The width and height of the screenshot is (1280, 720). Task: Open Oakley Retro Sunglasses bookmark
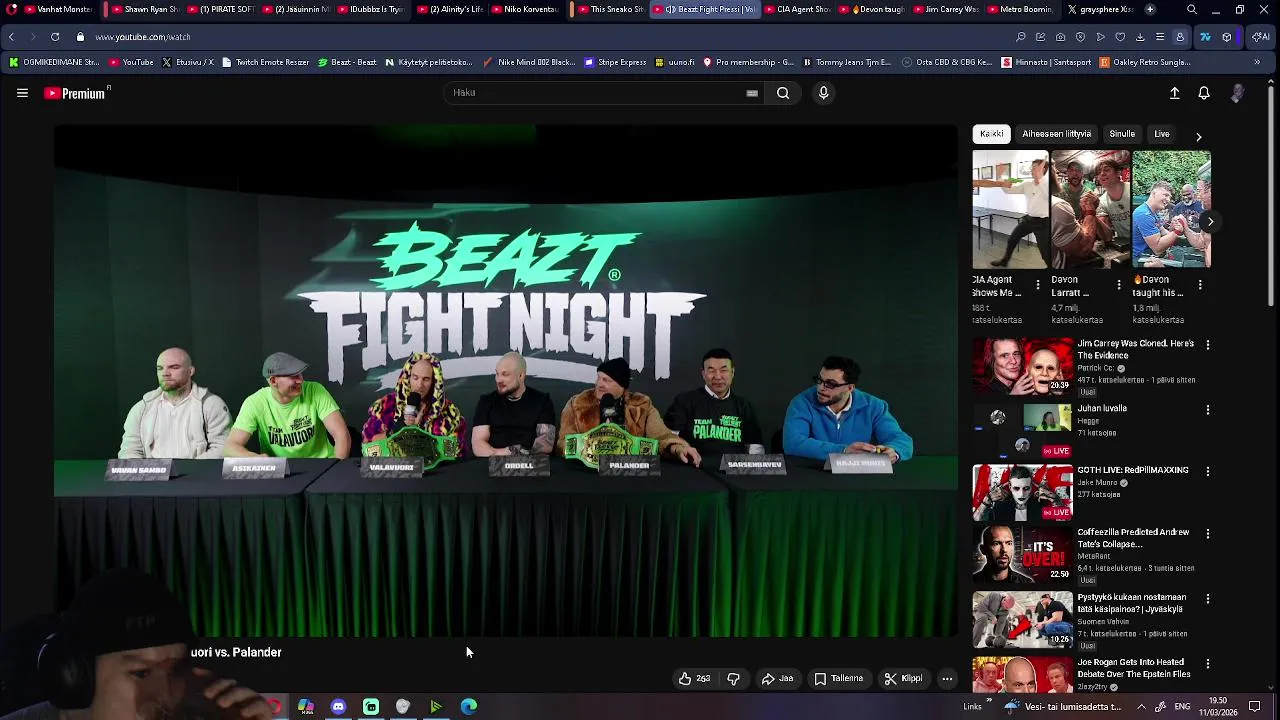point(1146,62)
